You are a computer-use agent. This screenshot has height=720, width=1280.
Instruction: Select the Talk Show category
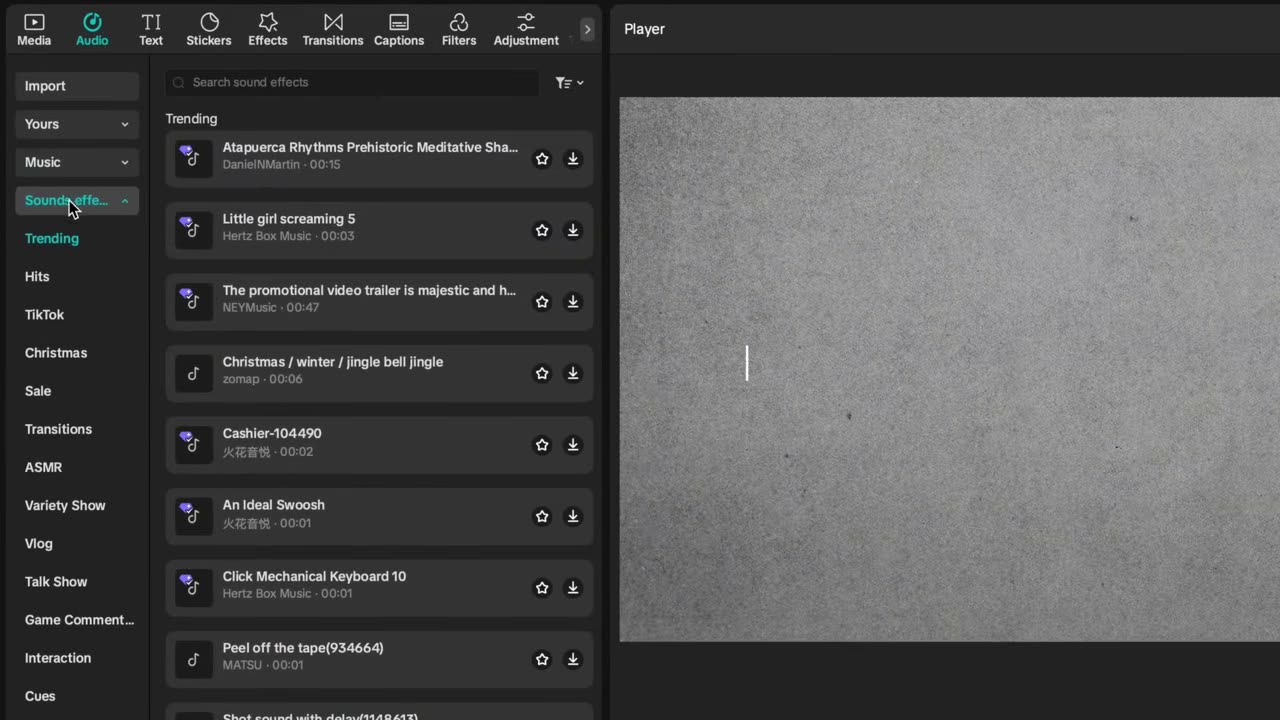(x=56, y=581)
